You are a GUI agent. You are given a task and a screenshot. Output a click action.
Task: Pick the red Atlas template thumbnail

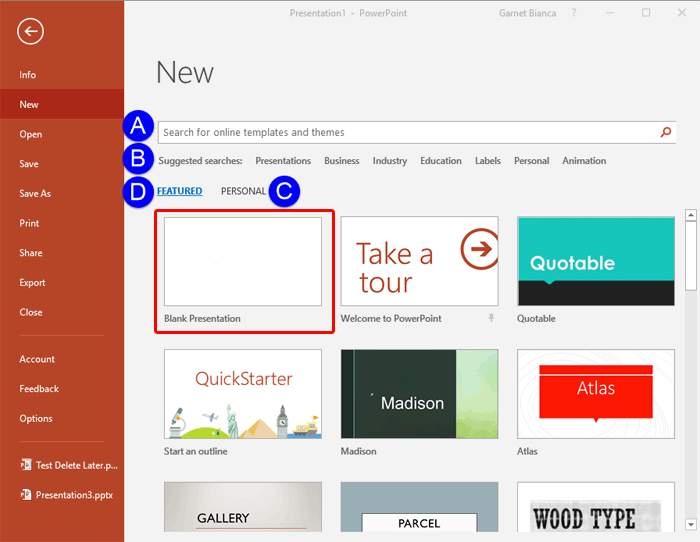click(x=595, y=395)
